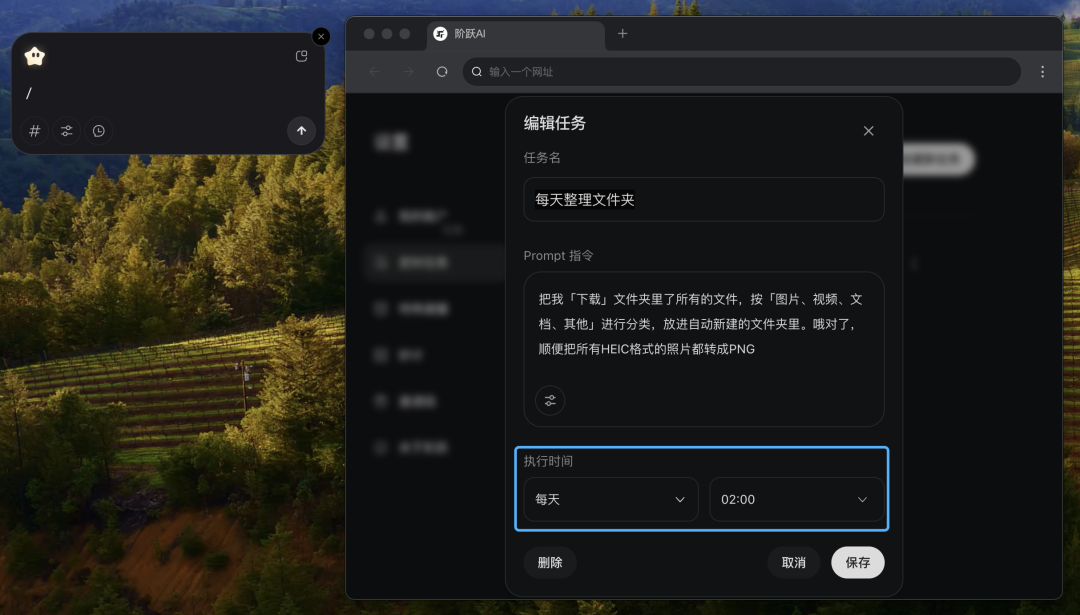Close the floating assistant panel
The image size is (1080, 615).
coord(321,37)
